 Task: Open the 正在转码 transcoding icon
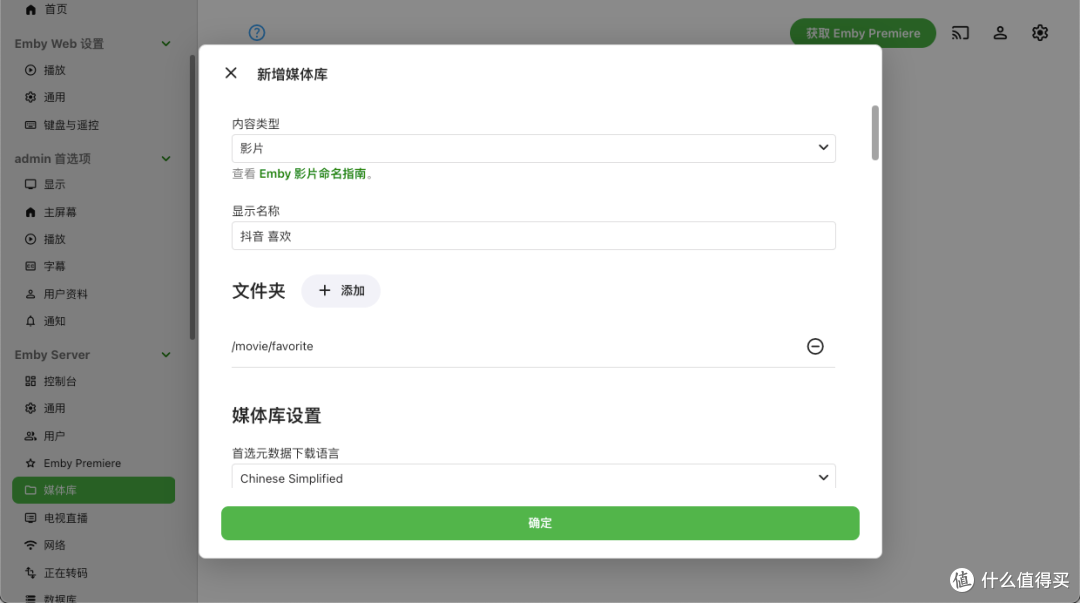pyautogui.click(x=28, y=572)
